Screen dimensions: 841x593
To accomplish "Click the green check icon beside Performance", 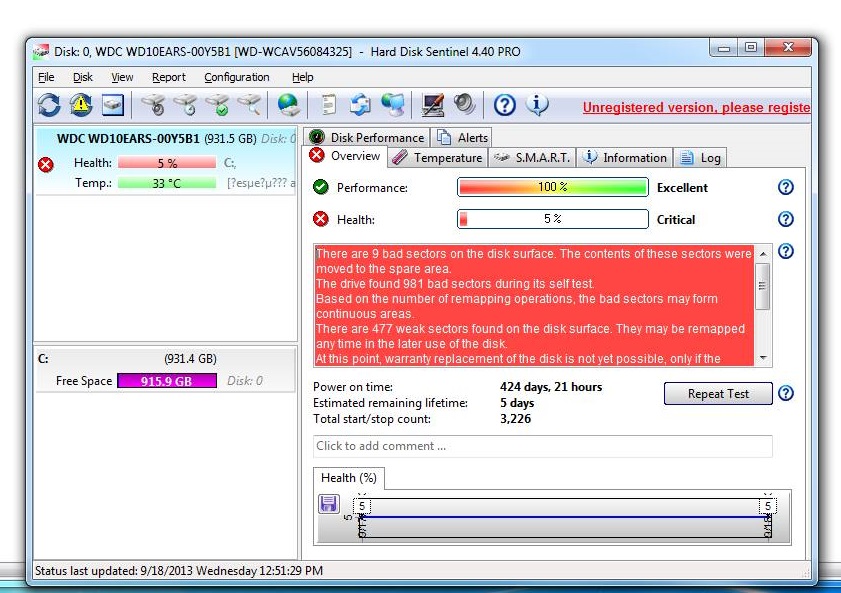I will coord(321,187).
